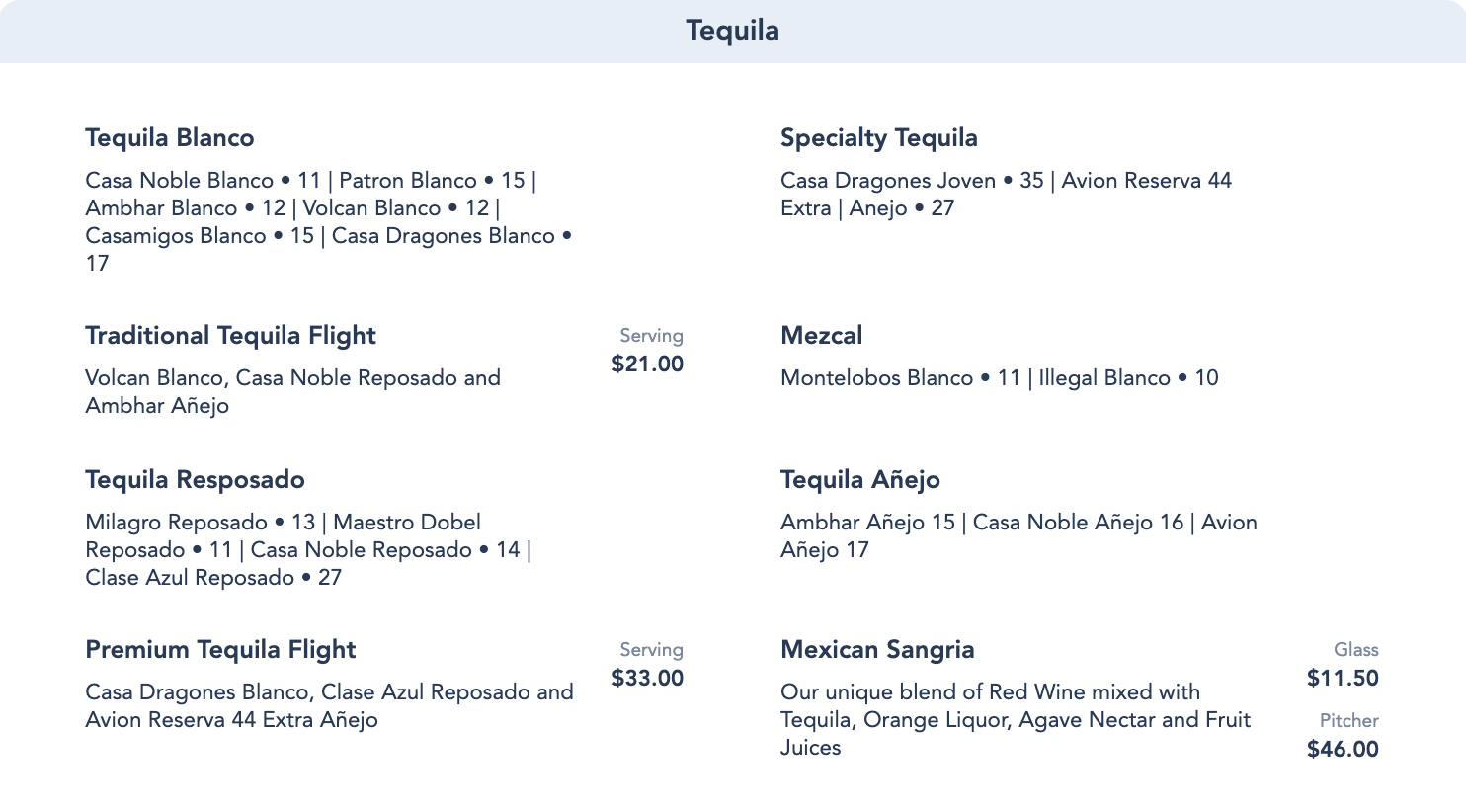Viewport: 1466px width, 812px height.
Task: Select the Mezcal heading
Action: pos(821,336)
